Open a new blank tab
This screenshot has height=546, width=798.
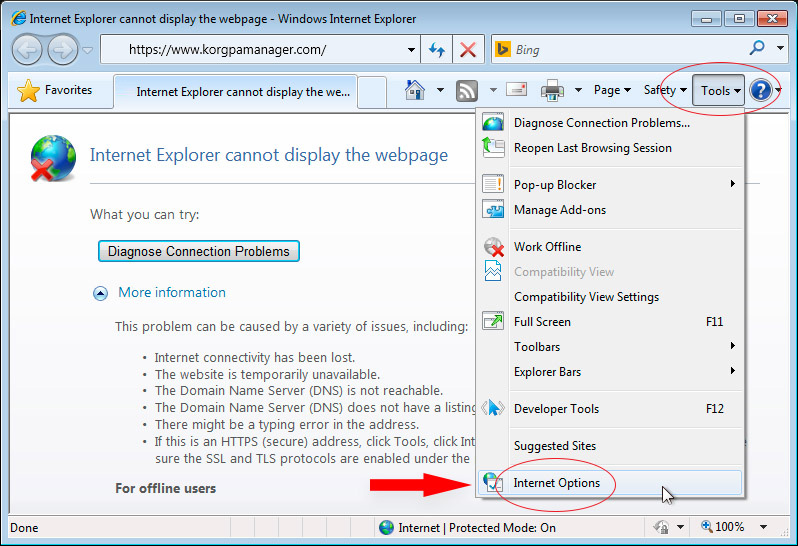pyautogui.click(x=372, y=92)
